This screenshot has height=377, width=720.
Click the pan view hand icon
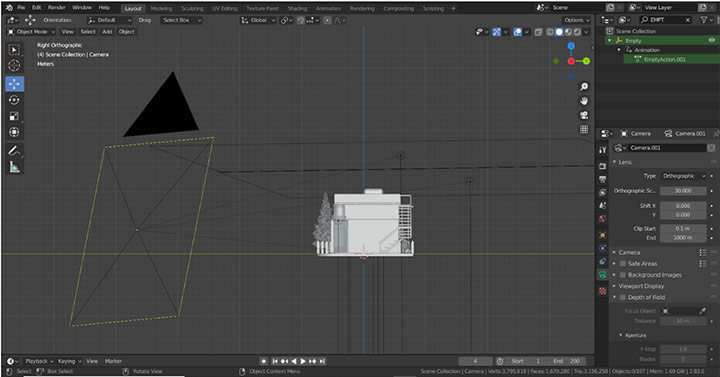pyautogui.click(x=584, y=101)
